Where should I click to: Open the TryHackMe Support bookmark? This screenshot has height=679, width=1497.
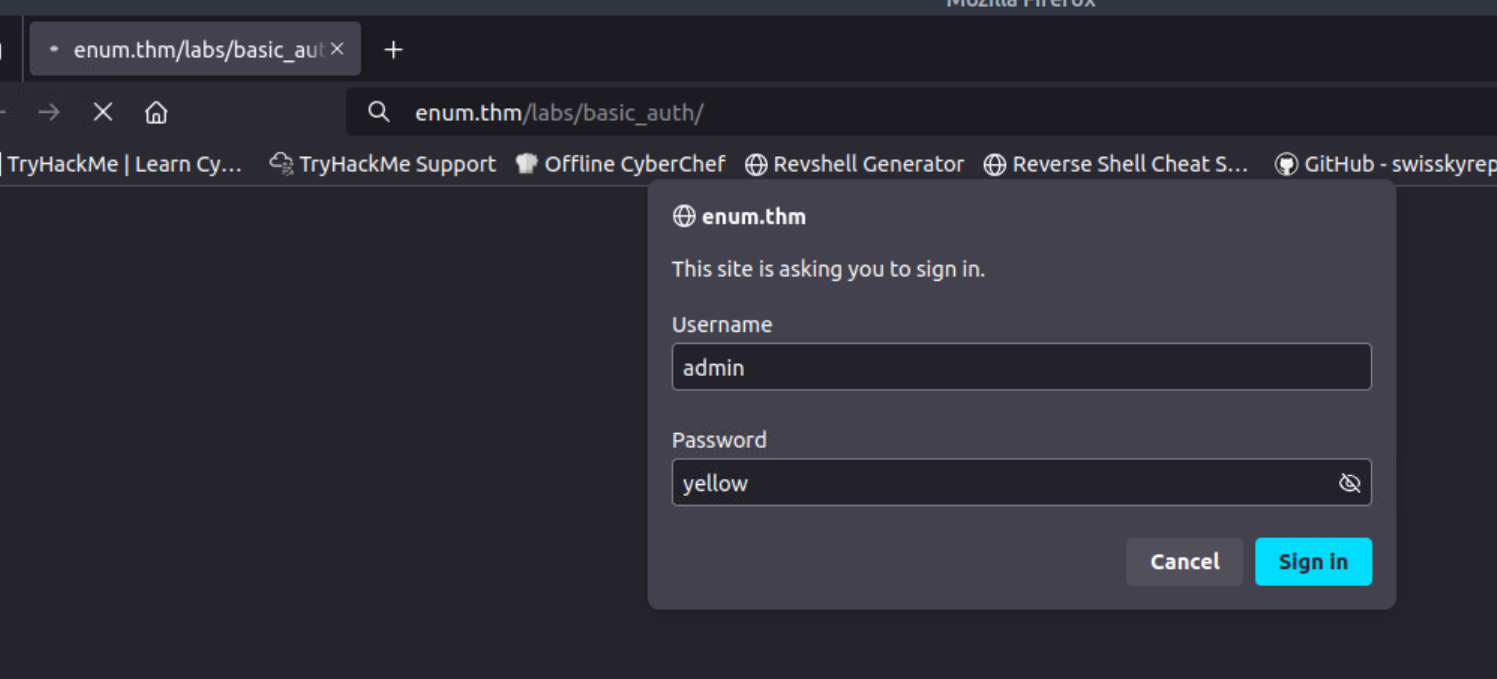383,164
